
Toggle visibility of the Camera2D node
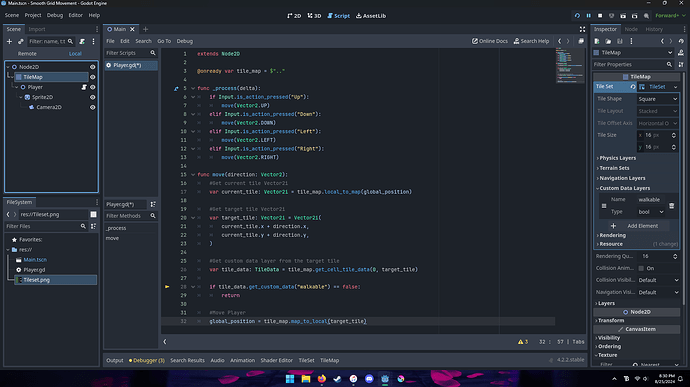[x=92, y=107]
